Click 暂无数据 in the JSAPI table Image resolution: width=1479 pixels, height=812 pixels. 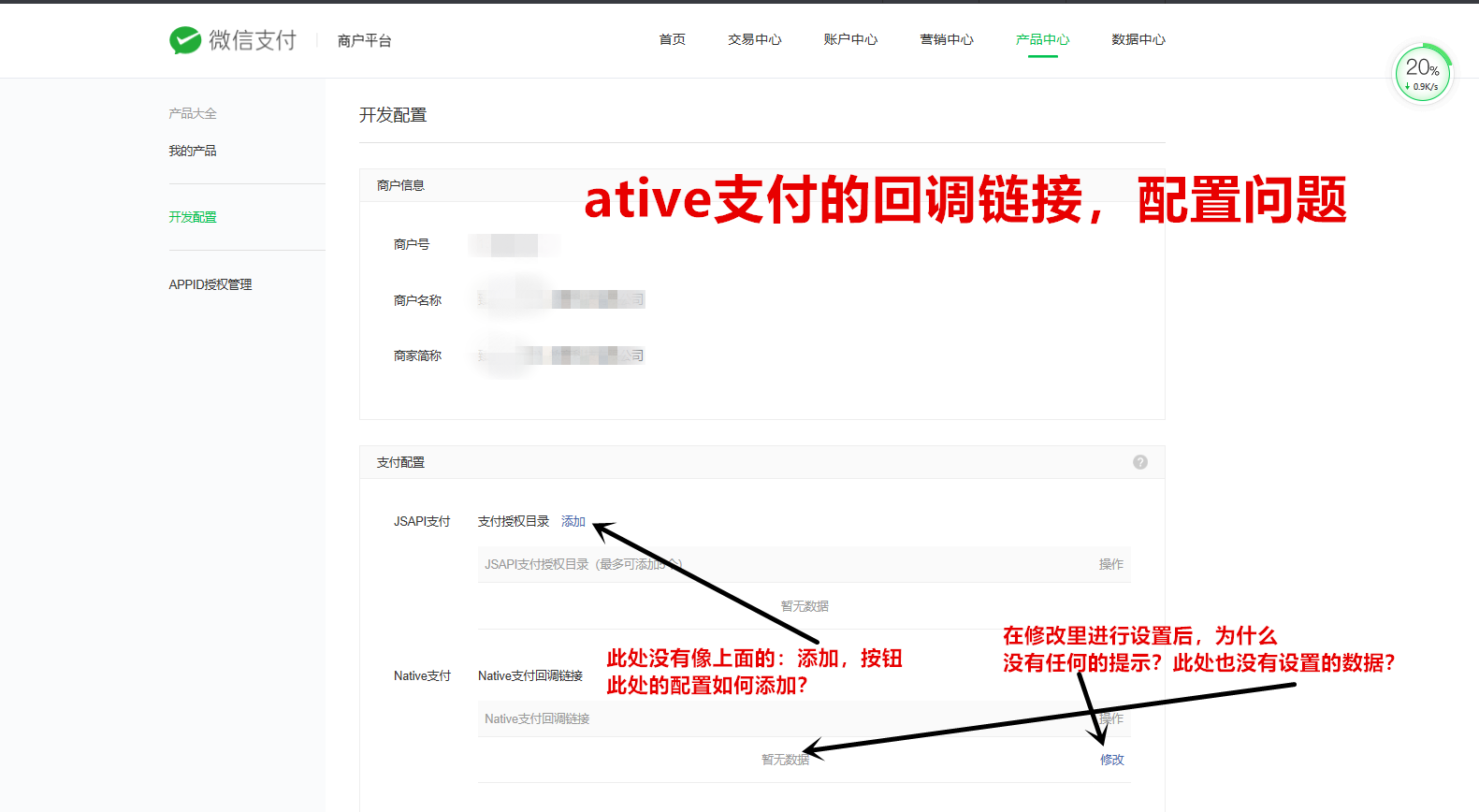[805, 606]
